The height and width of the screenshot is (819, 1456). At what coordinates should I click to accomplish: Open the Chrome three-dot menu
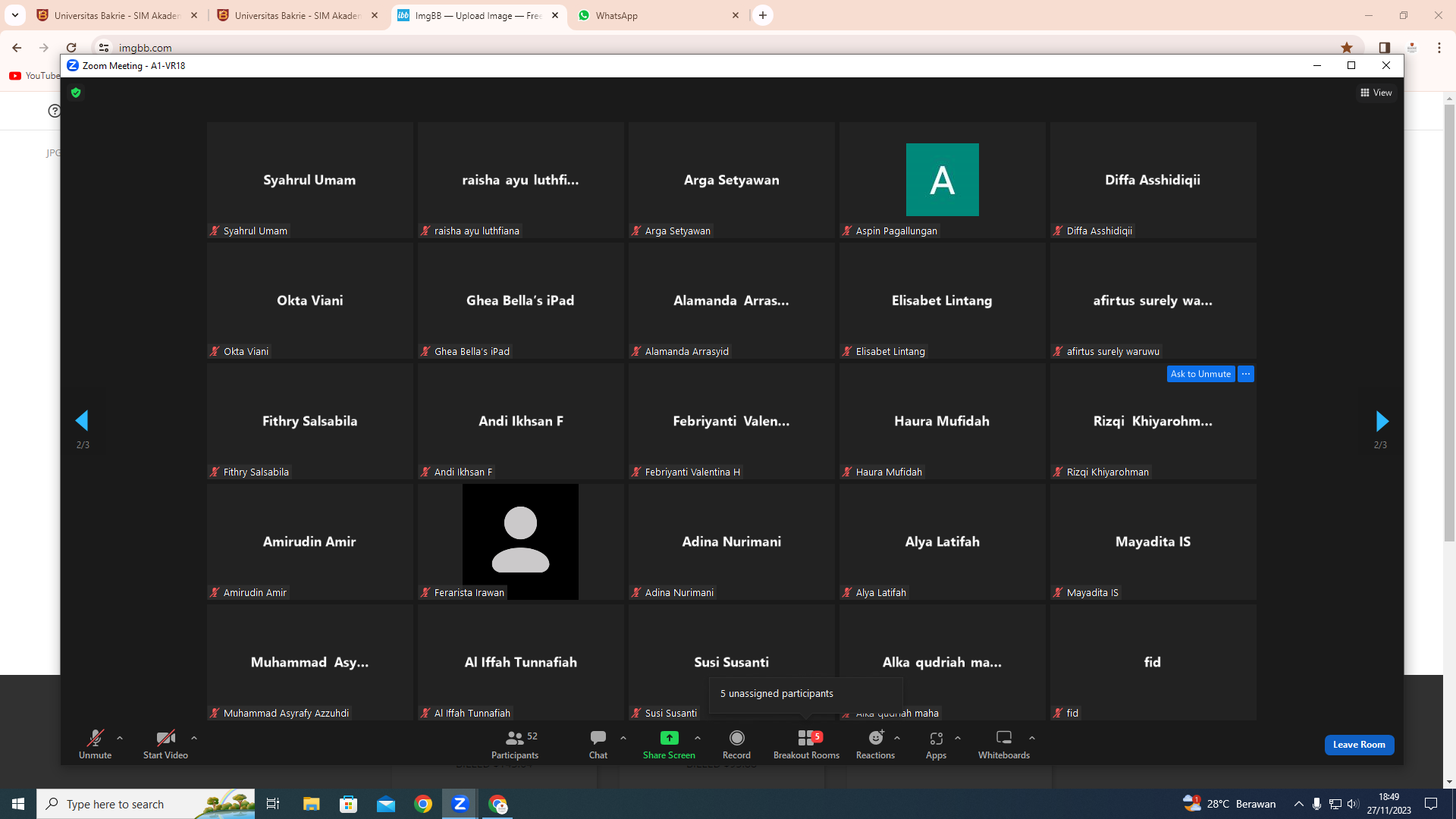[x=1439, y=47]
